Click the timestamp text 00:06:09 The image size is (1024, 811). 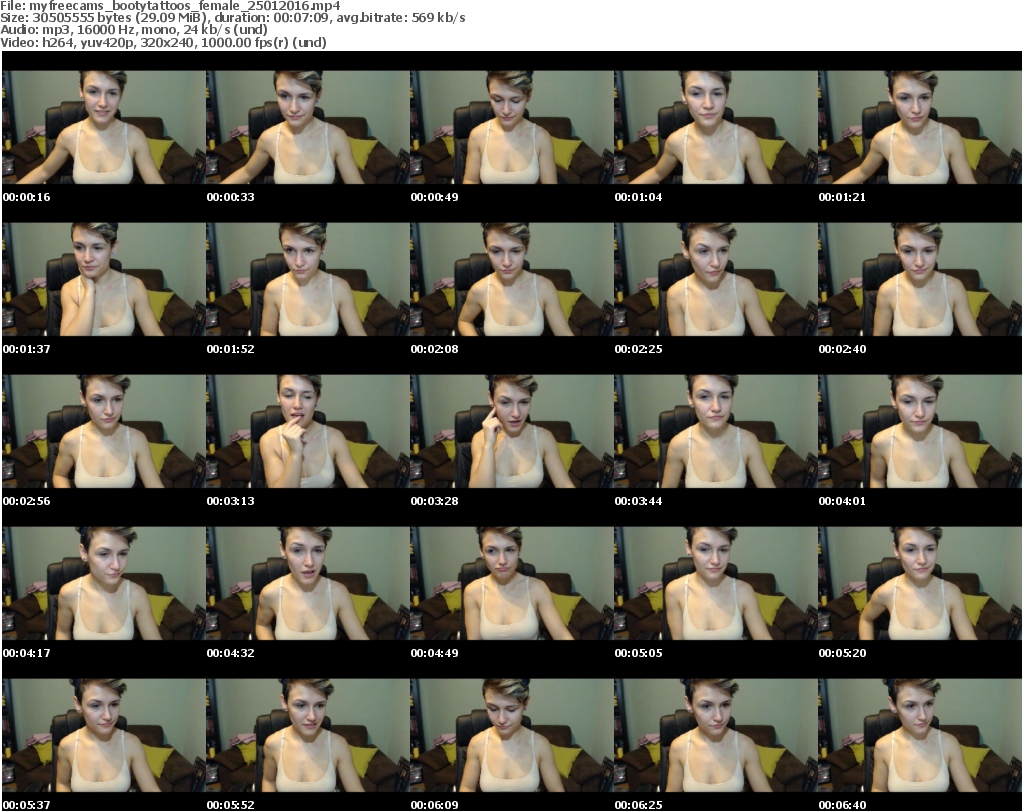coord(434,805)
